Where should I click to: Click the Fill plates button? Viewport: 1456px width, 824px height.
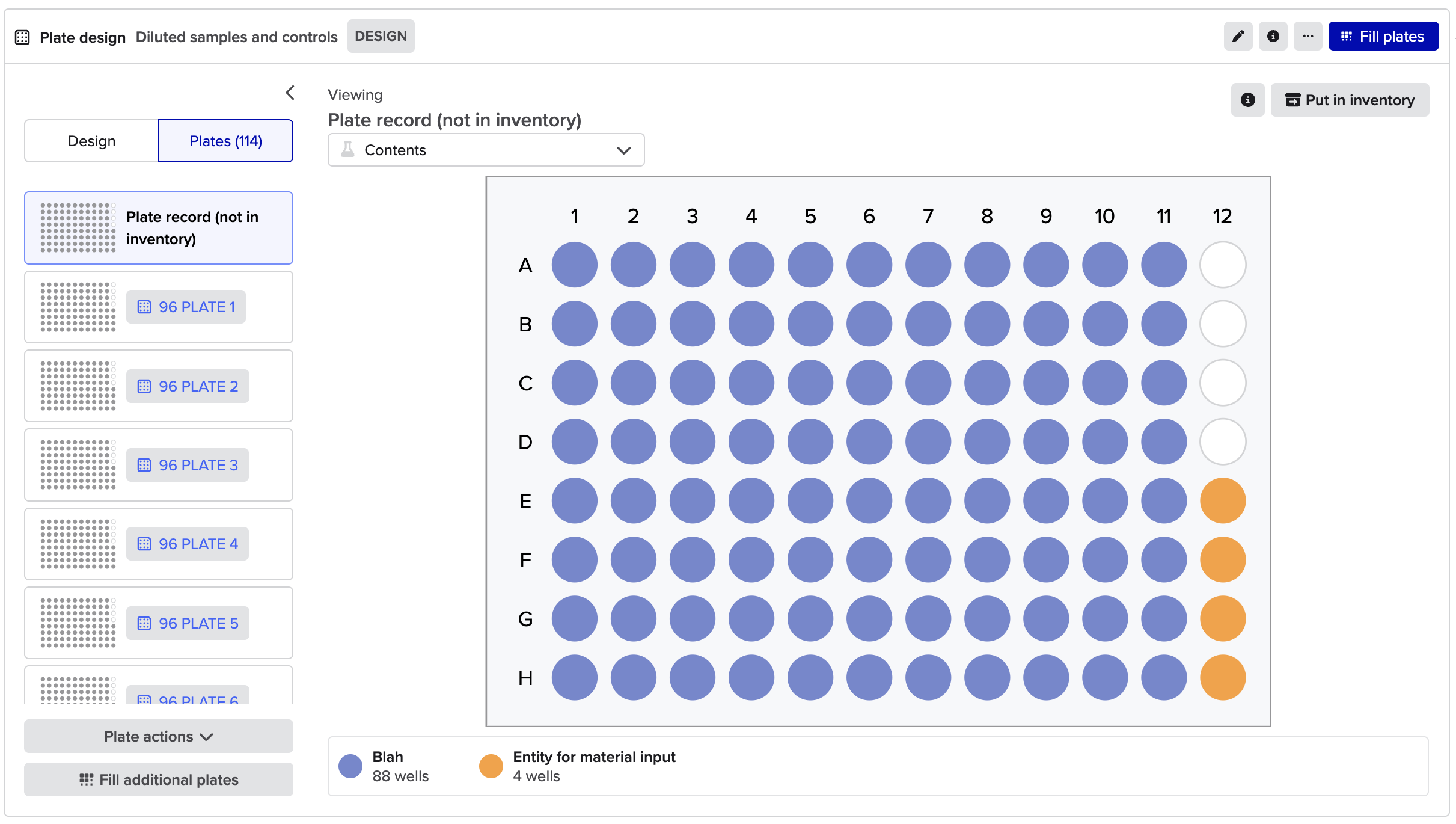point(1383,37)
